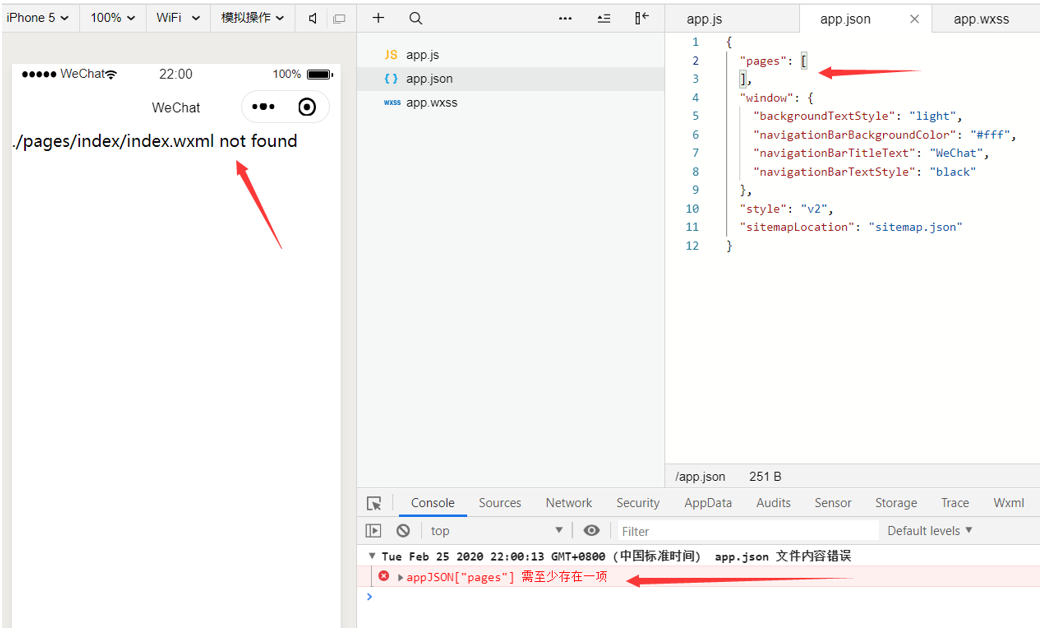Open the 模拟操作 dropdown menu
This screenshot has height=642, width=1040.
pos(253,18)
